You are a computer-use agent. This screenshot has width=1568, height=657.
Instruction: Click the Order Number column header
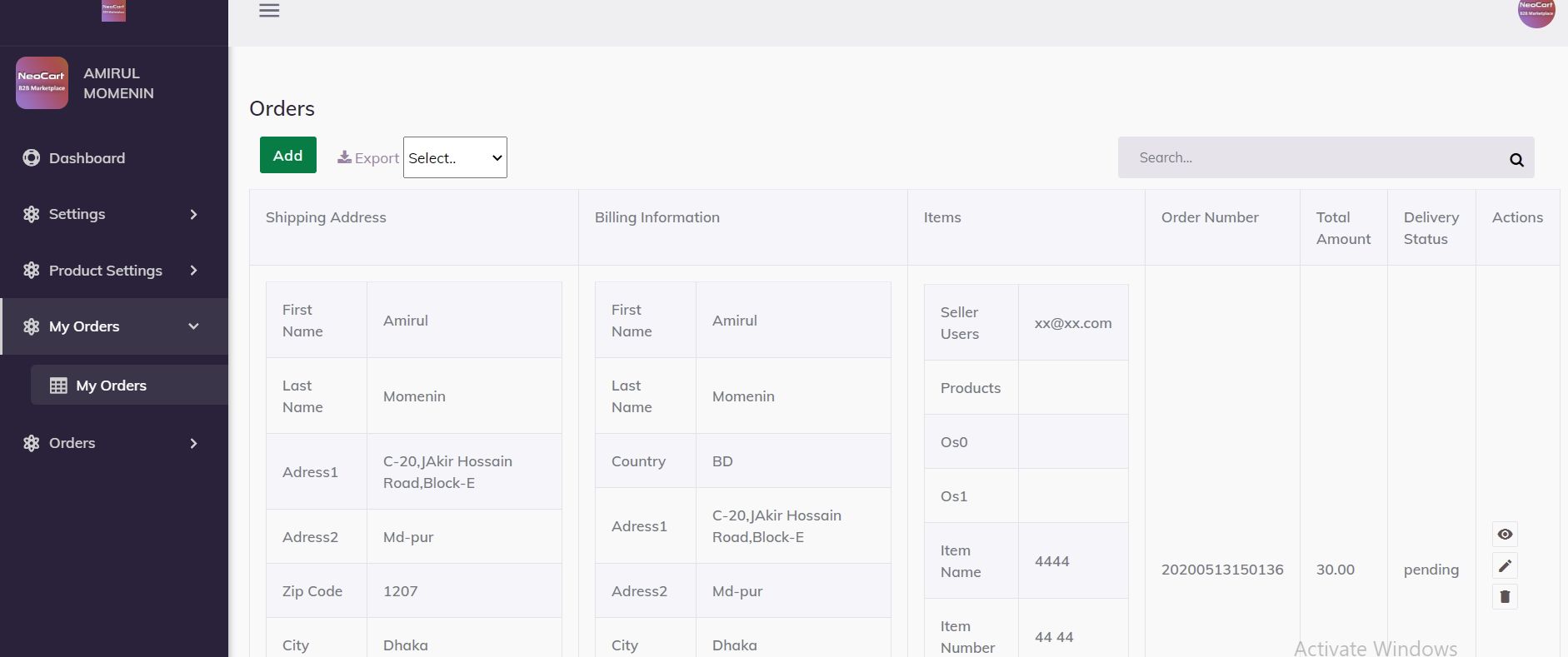[x=1210, y=217]
